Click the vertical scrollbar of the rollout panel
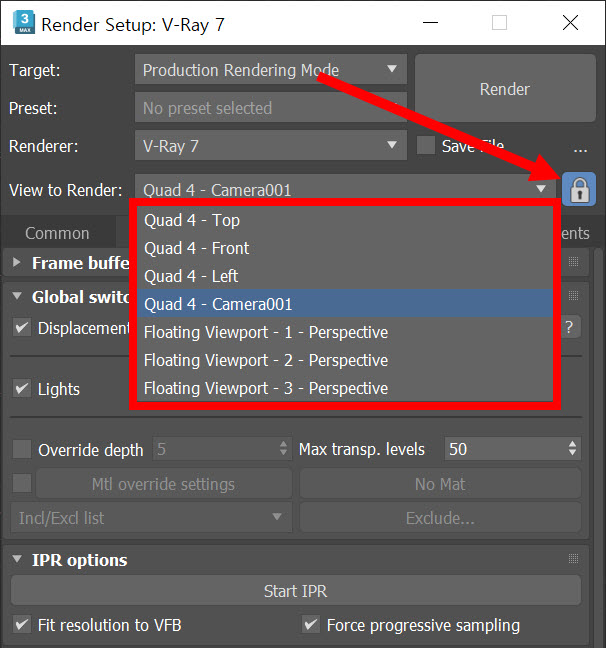 (x=598, y=446)
